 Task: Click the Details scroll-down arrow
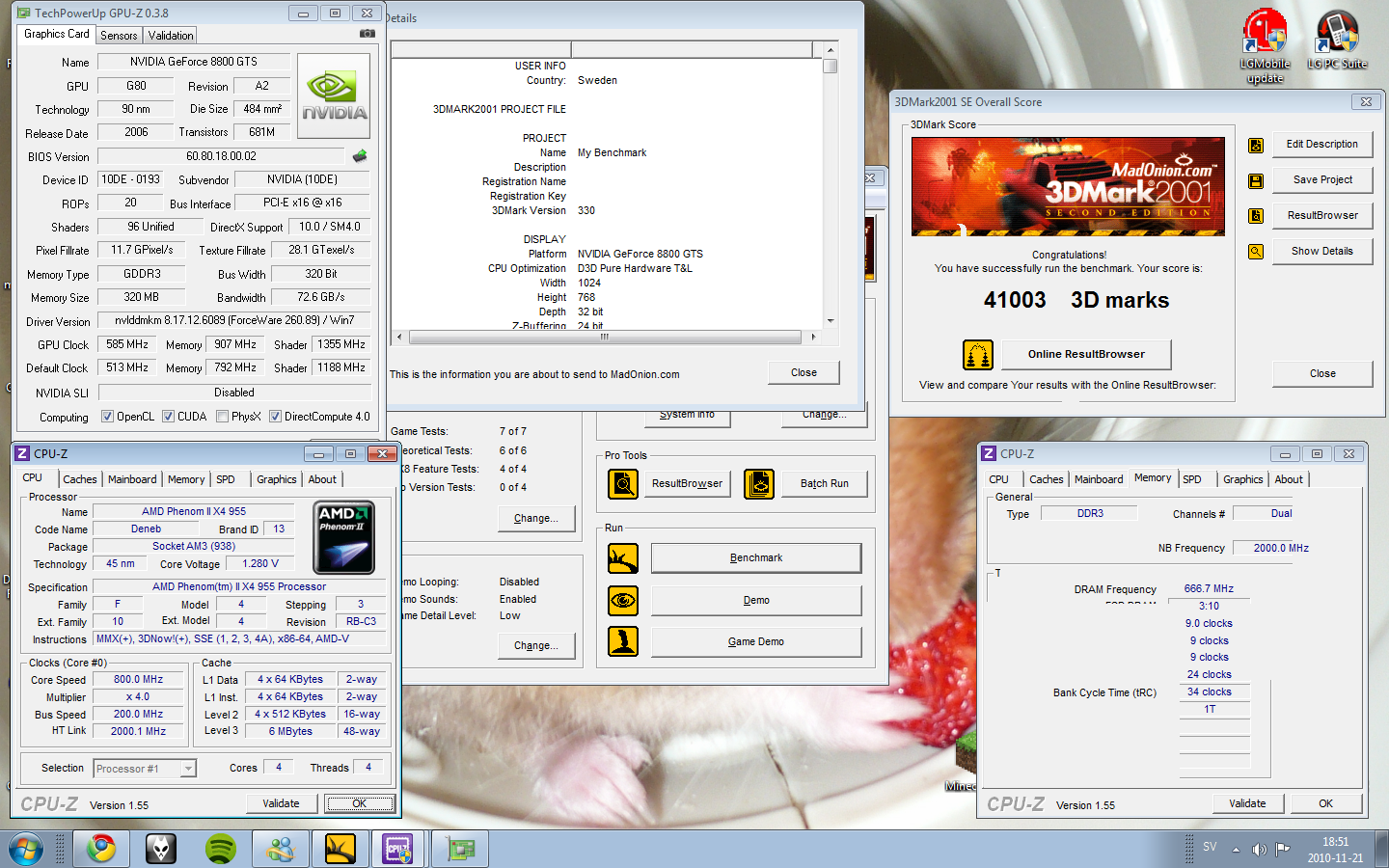pos(830,321)
